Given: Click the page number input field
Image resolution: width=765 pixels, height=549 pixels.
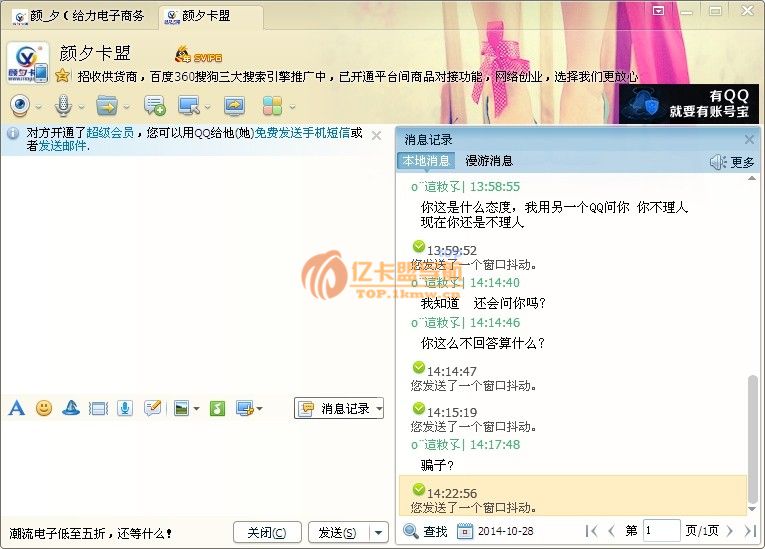Looking at the screenshot, I should tap(661, 531).
